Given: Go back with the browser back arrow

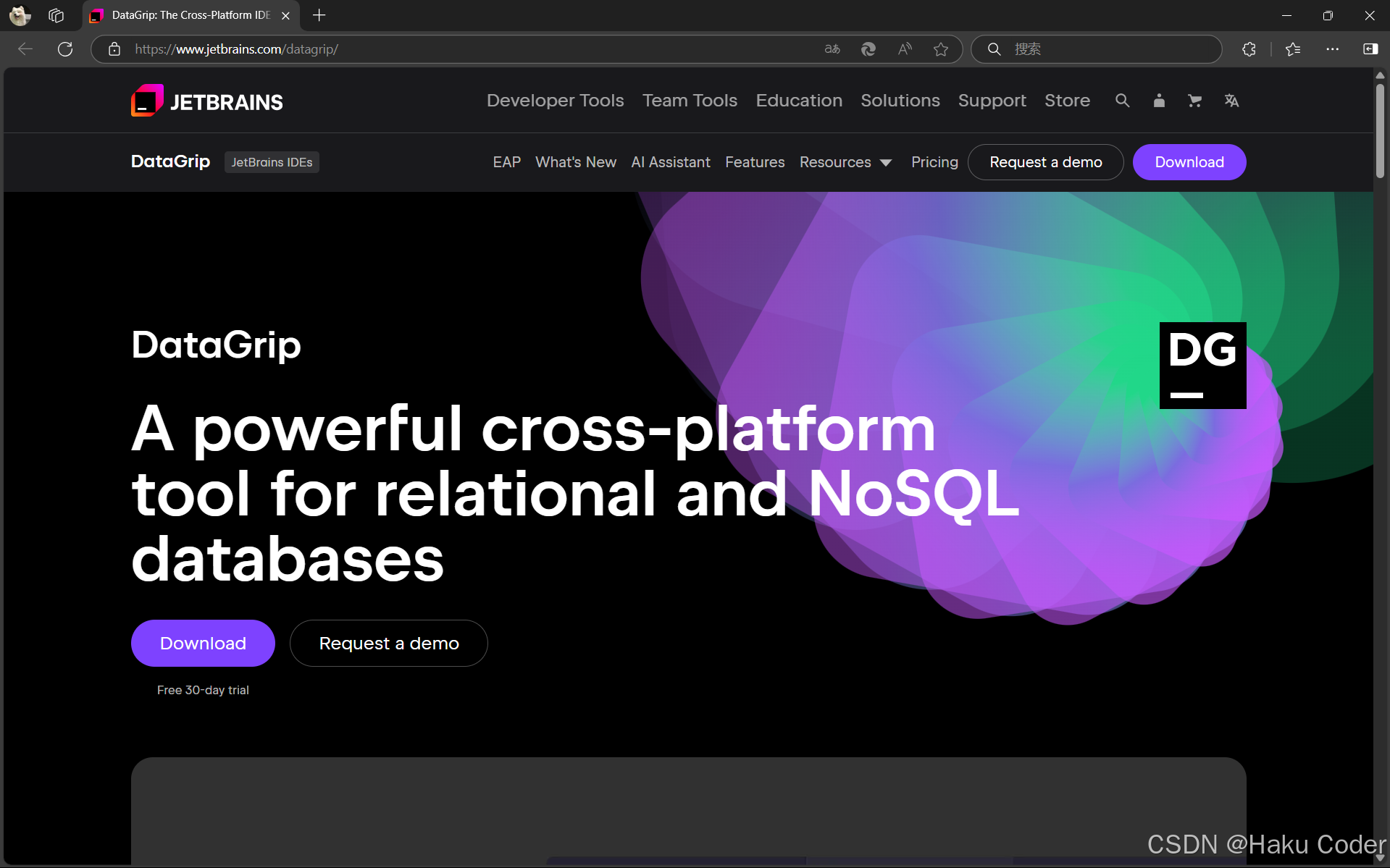Looking at the screenshot, I should [x=25, y=49].
